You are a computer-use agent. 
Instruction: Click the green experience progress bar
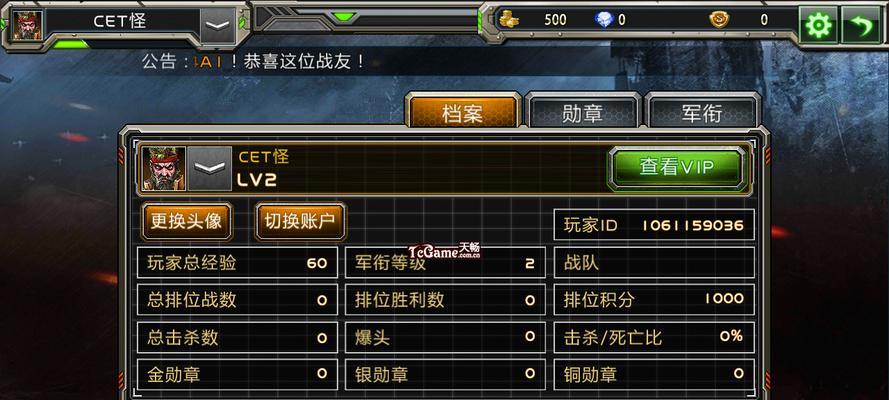pos(71,44)
